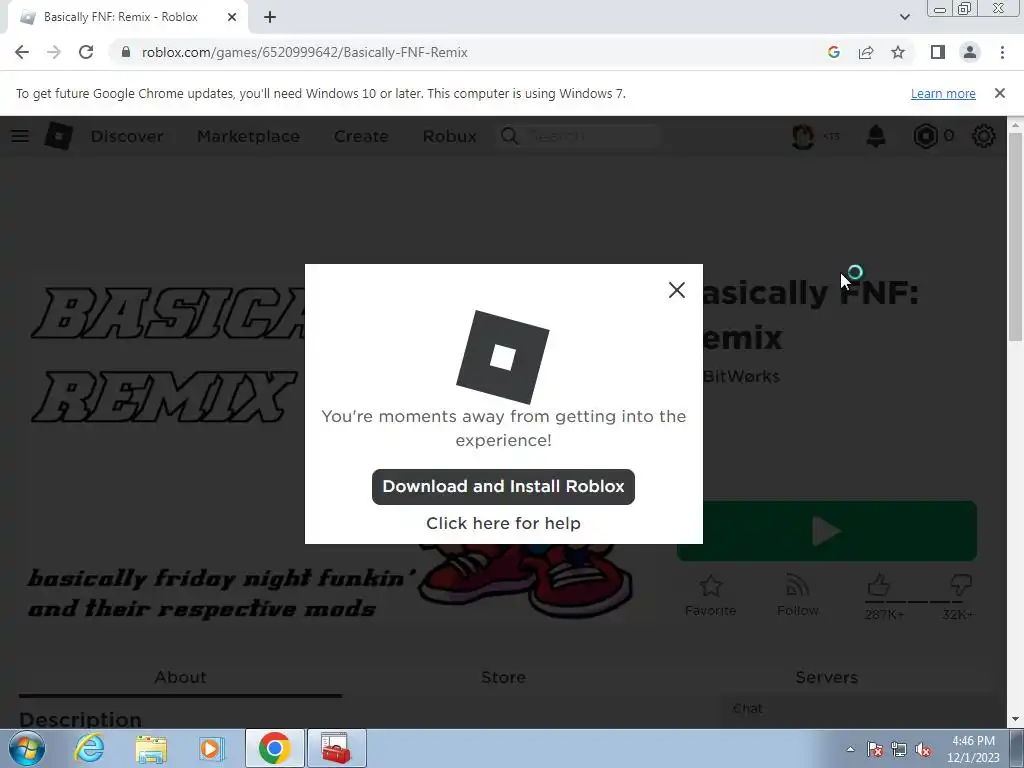Image resolution: width=1024 pixels, height=768 pixels.
Task: Click the search magnifier icon
Action: (509, 136)
